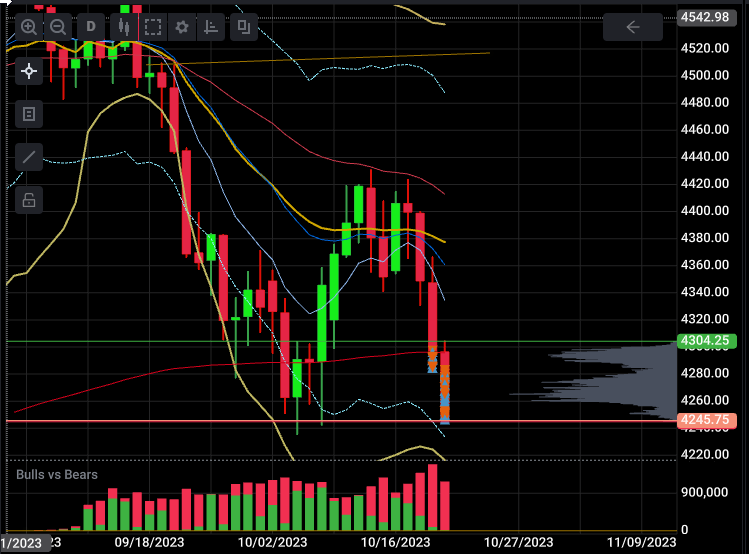Select the trend line drawing tool

pos(29,157)
